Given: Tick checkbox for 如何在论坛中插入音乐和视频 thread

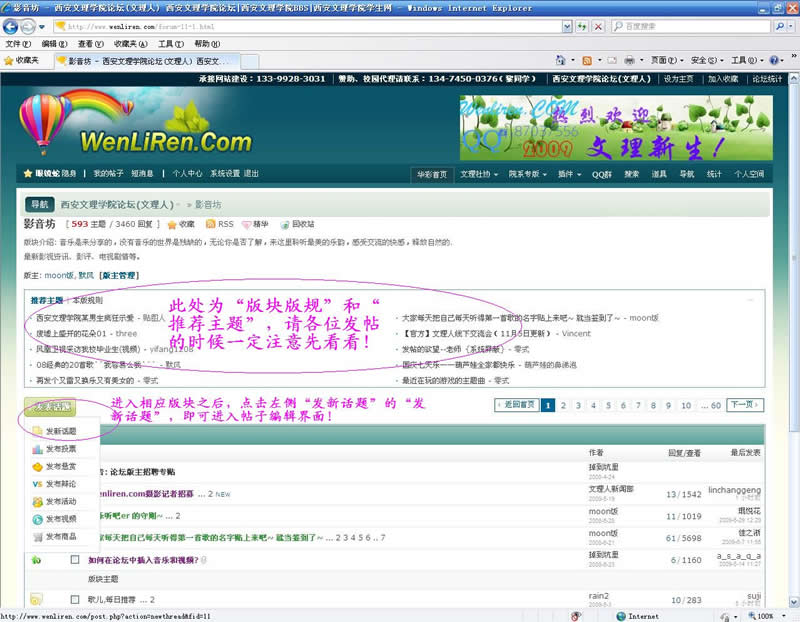Looking at the screenshot, I should coord(75,560).
